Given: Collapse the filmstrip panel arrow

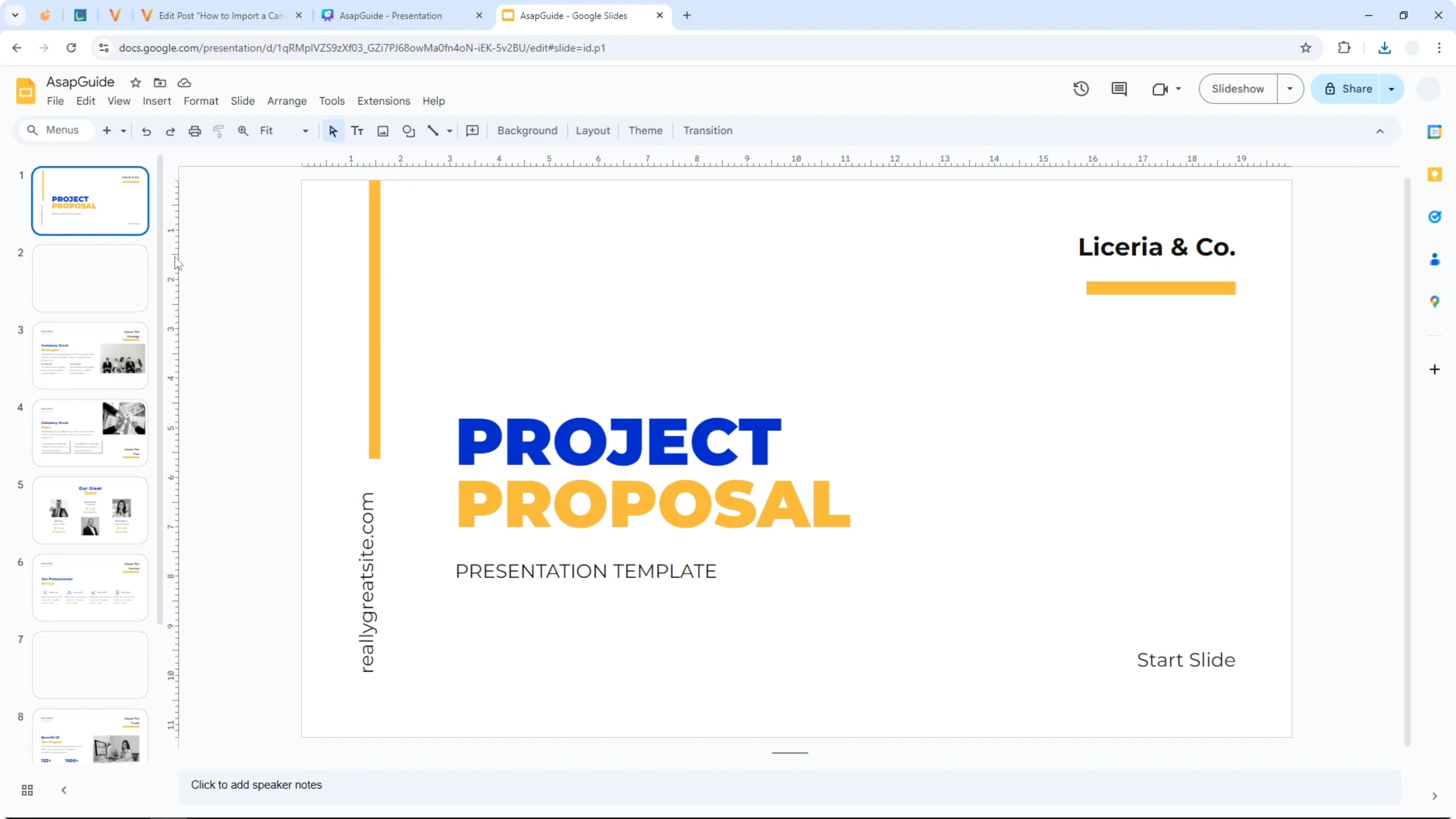Looking at the screenshot, I should [x=64, y=790].
